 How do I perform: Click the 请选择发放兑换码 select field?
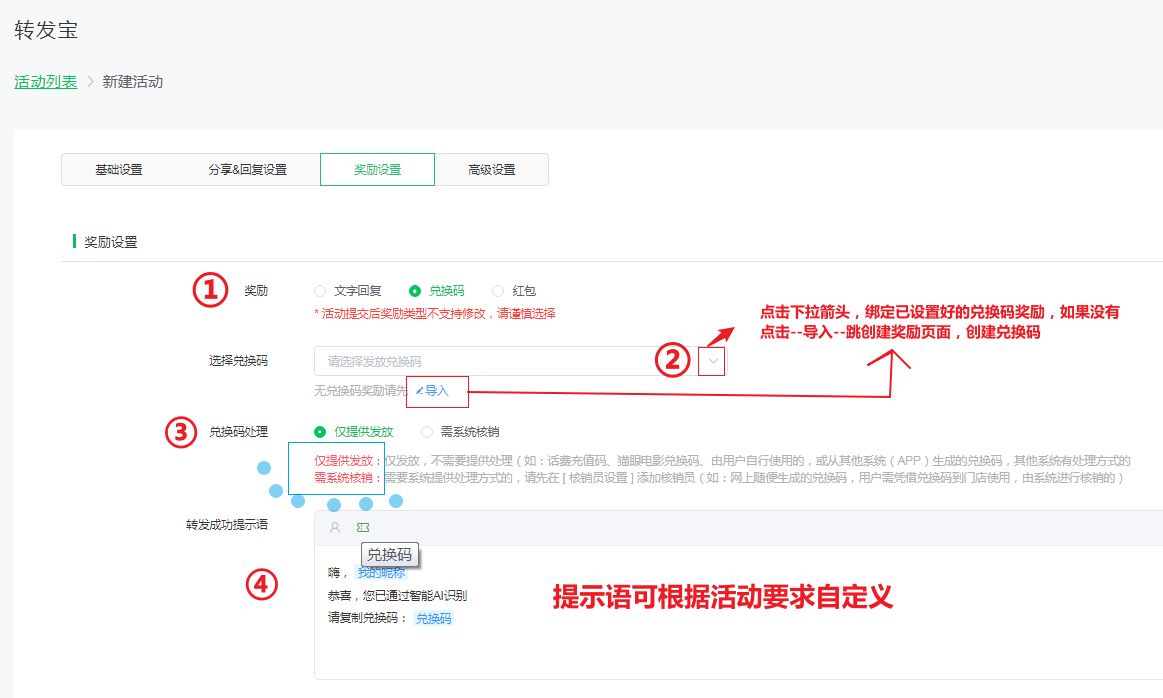click(x=520, y=361)
